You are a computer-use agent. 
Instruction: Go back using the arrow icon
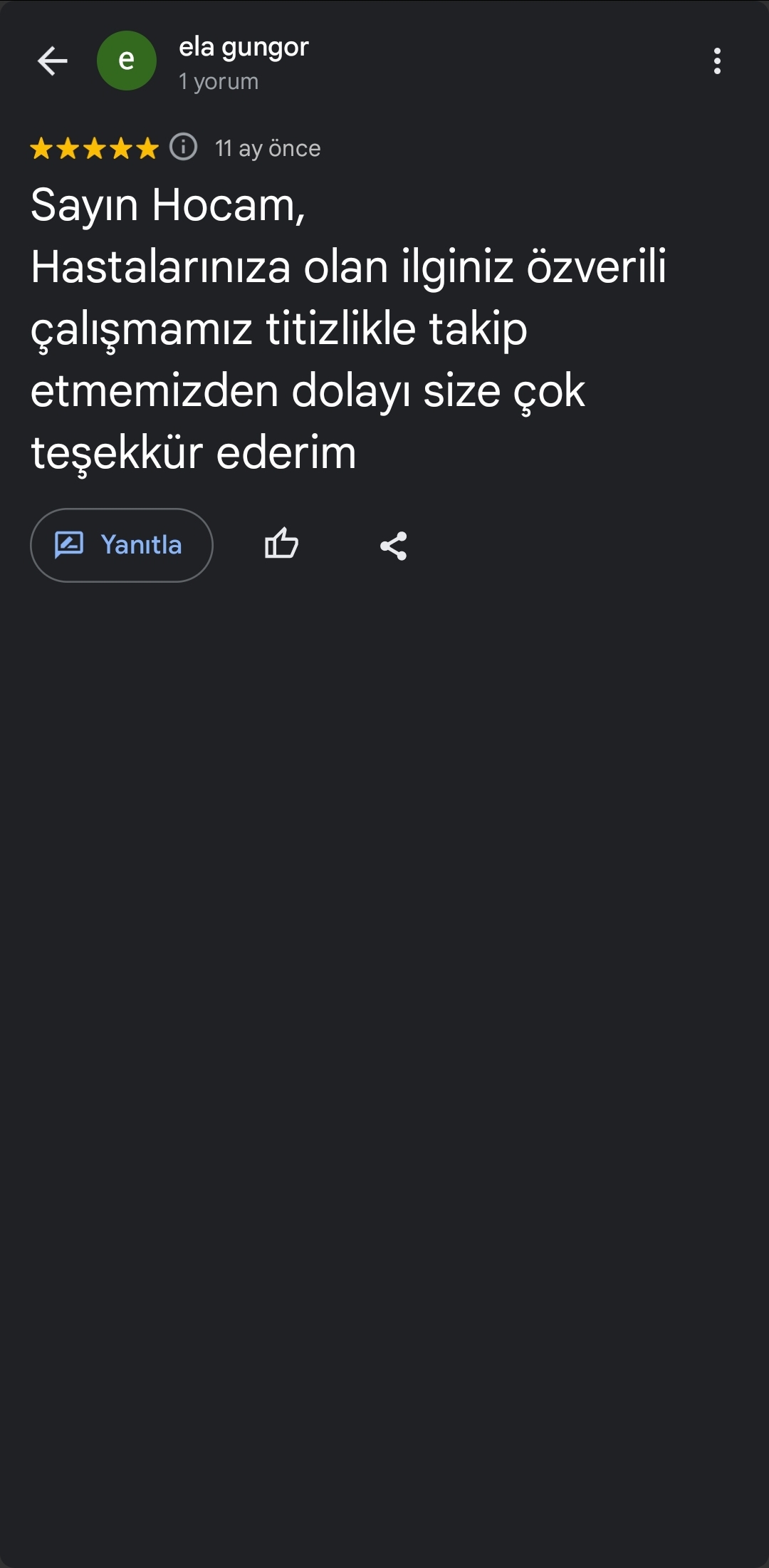point(52,61)
